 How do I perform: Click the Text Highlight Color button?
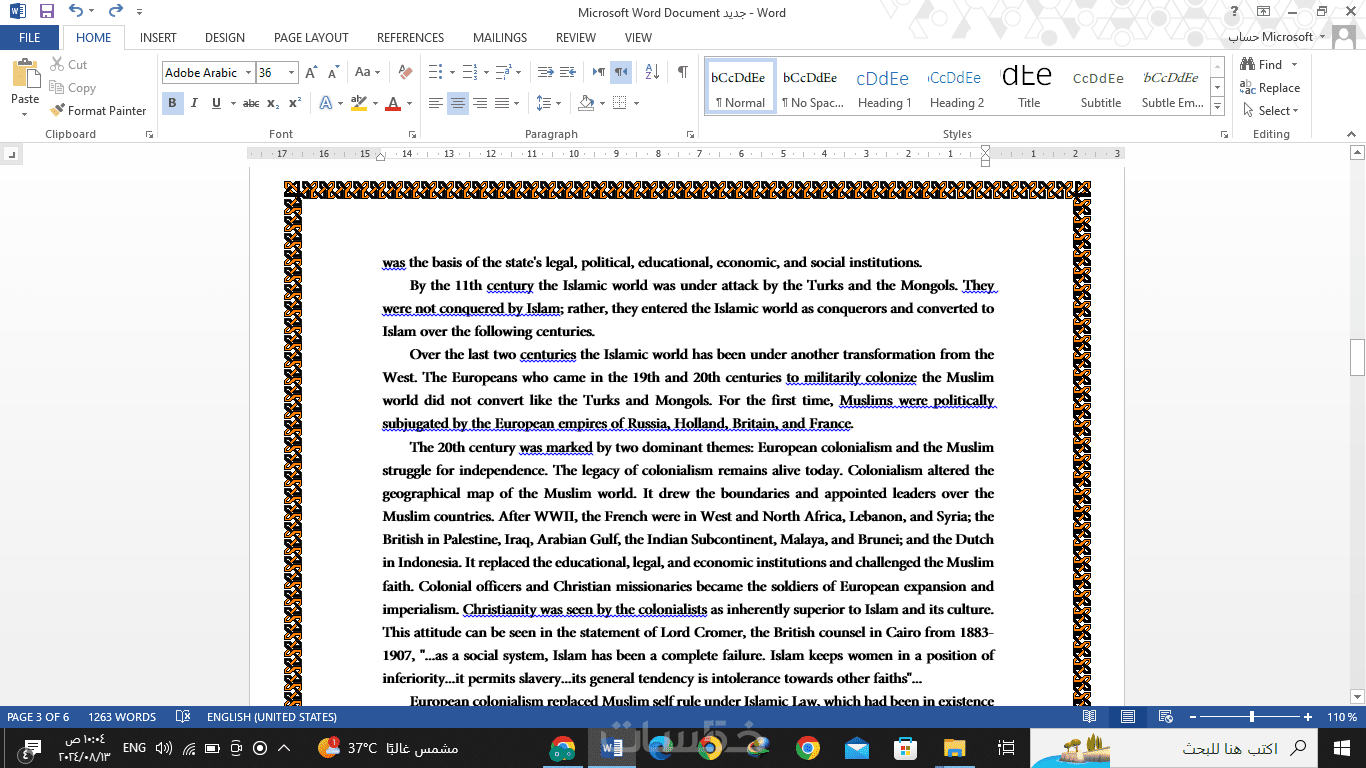(359, 103)
